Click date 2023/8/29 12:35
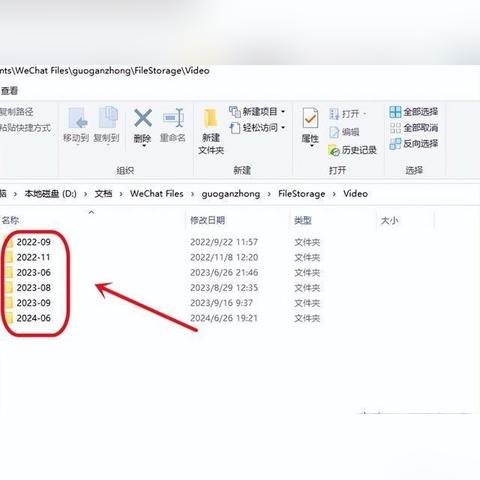480x480 pixels. pos(224,288)
